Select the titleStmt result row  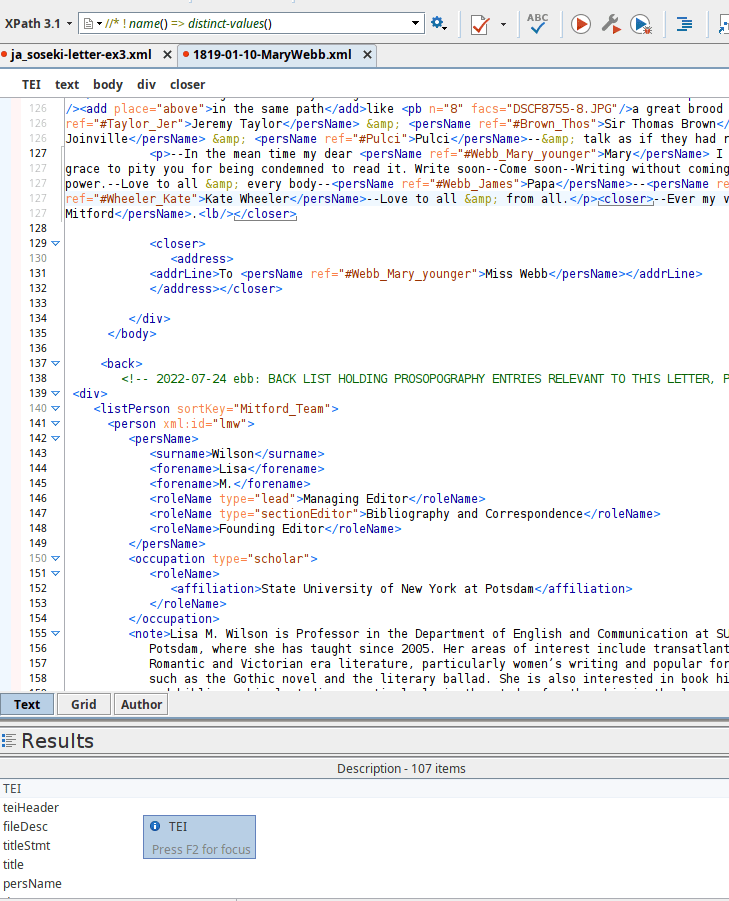tap(364, 846)
